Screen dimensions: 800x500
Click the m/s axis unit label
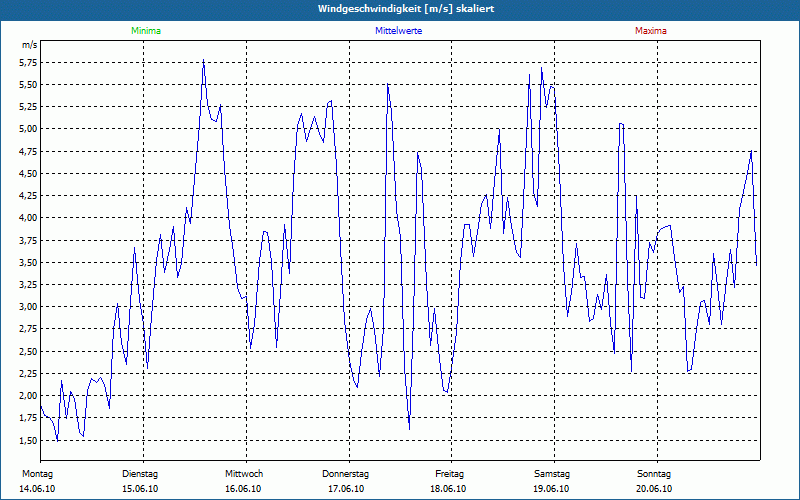[29, 45]
